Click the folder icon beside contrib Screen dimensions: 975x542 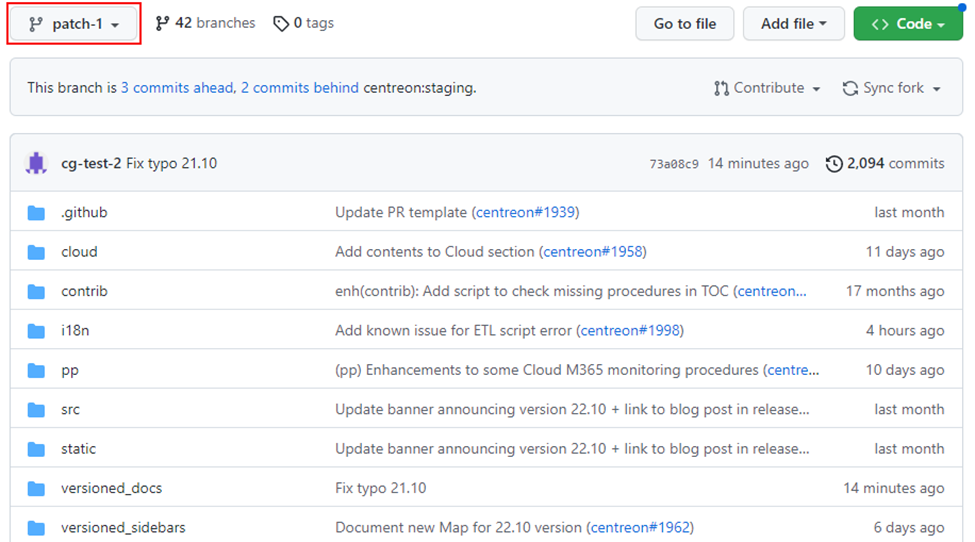click(37, 291)
